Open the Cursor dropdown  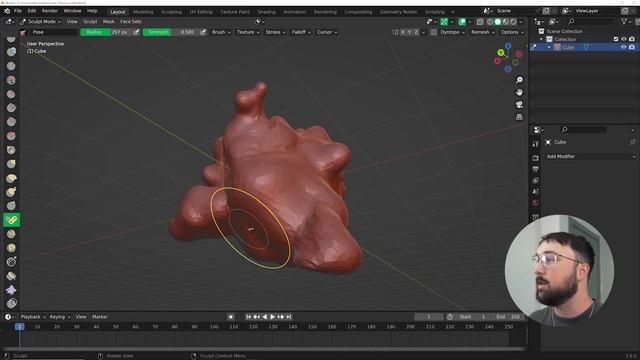pos(327,32)
